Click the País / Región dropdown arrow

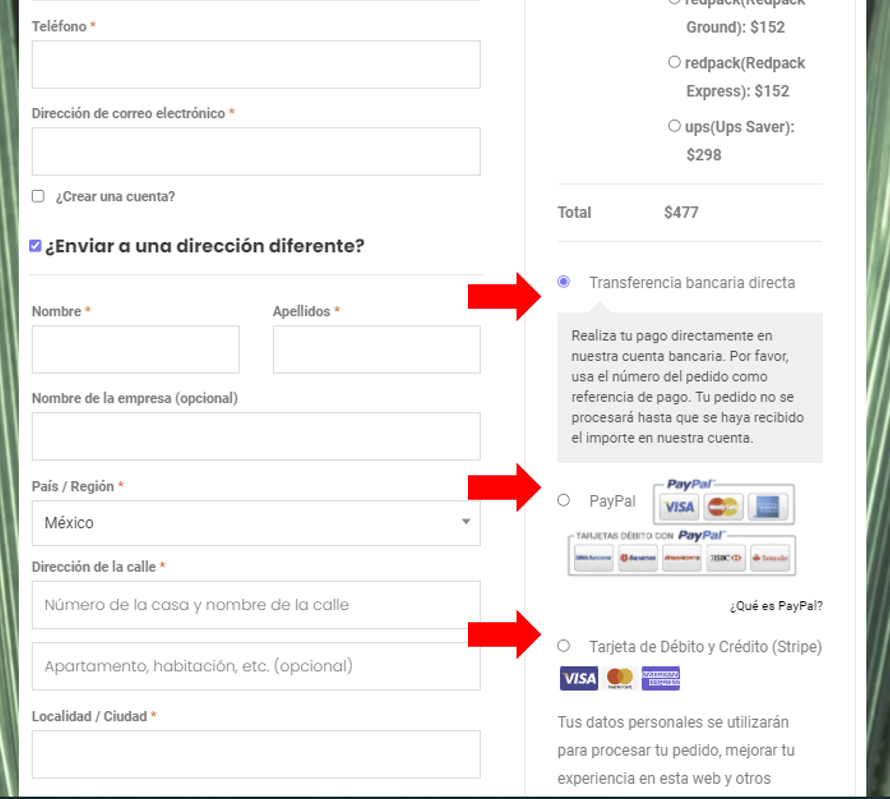click(x=466, y=522)
